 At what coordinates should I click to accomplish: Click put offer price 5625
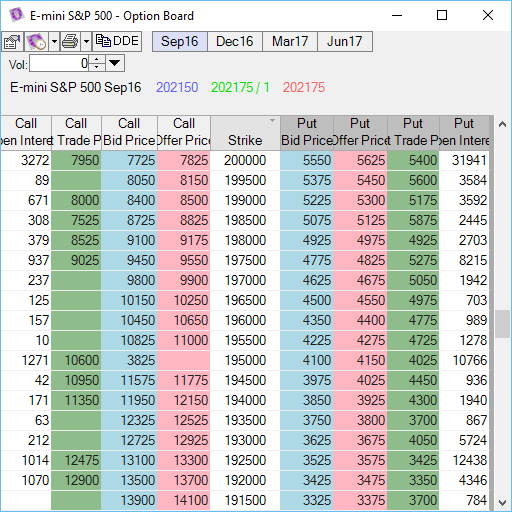[360, 161]
